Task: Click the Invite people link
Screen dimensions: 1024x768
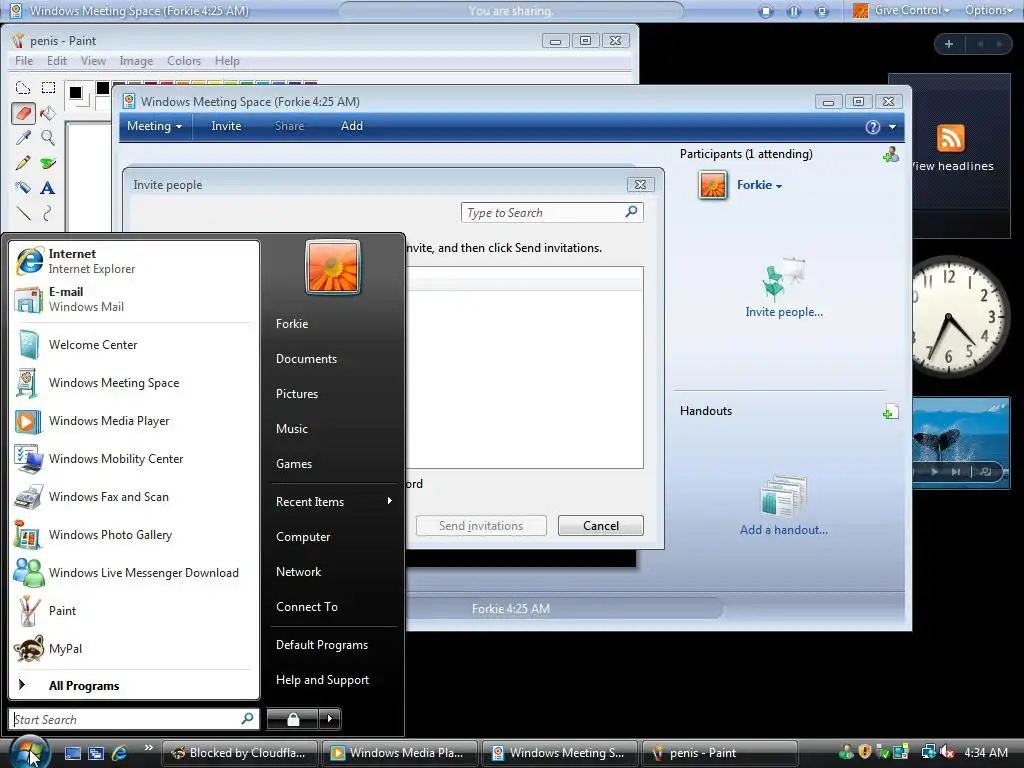Action: click(x=784, y=312)
